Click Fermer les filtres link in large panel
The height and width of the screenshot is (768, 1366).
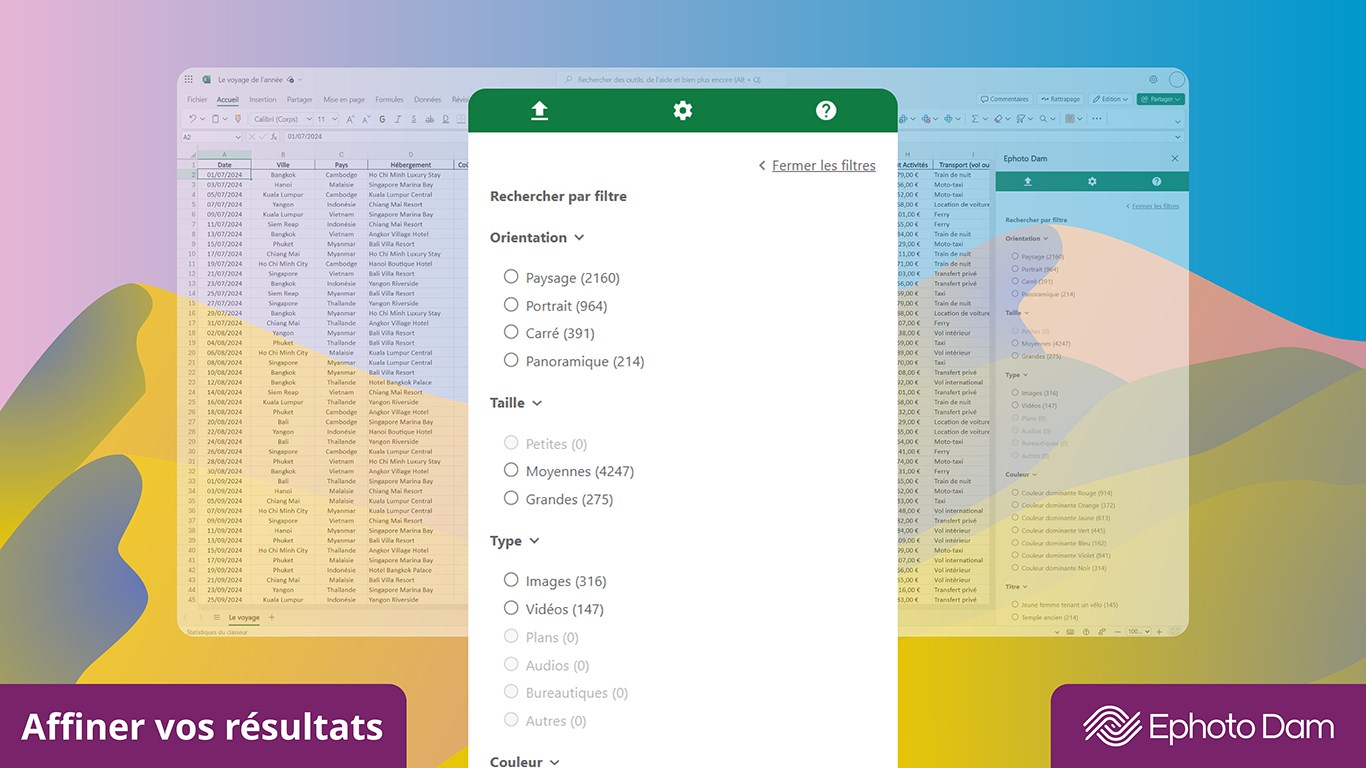pos(823,165)
